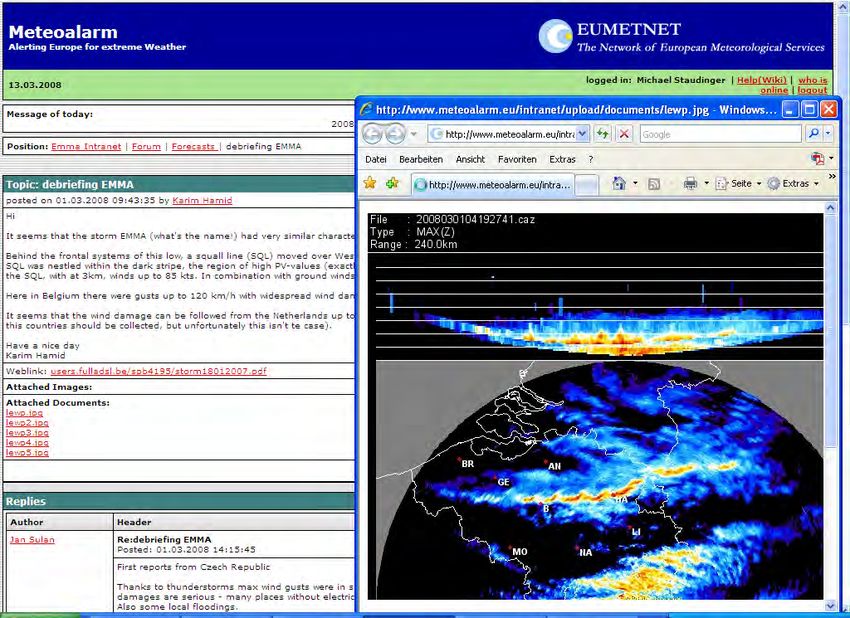Screen dimensions: 850x618
Task: Open attached document lewp5.jpg
Action: (27, 452)
